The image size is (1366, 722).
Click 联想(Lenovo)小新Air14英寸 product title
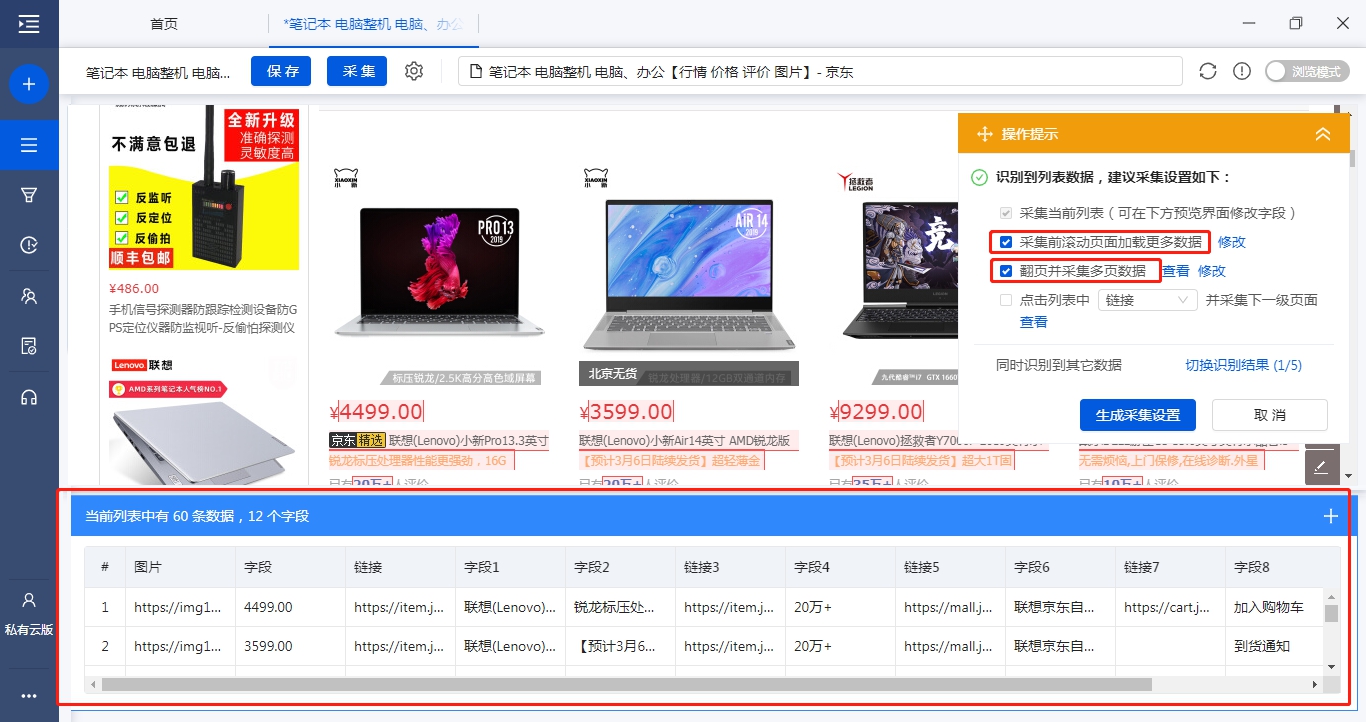click(x=684, y=440)
